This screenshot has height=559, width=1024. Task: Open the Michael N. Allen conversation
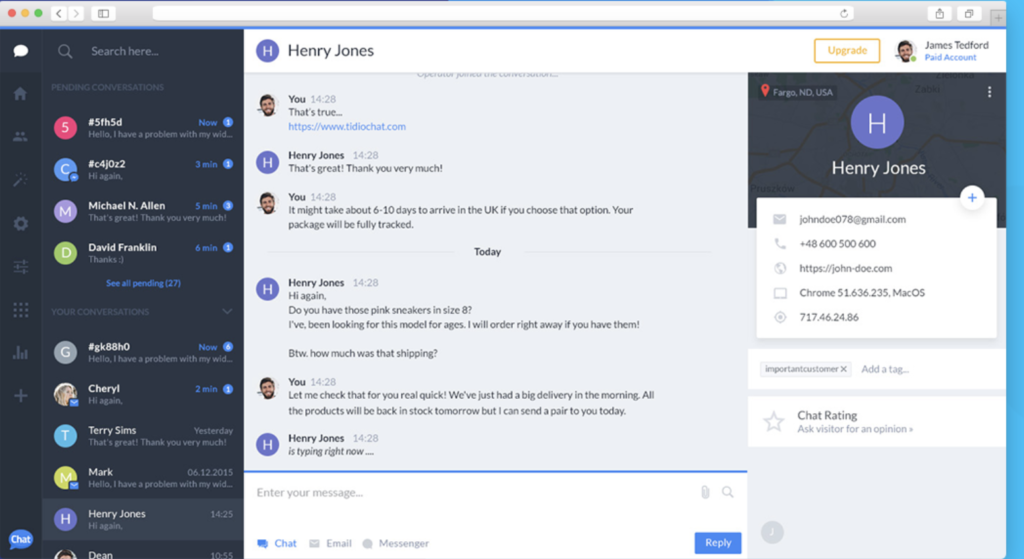pos(143,211)
